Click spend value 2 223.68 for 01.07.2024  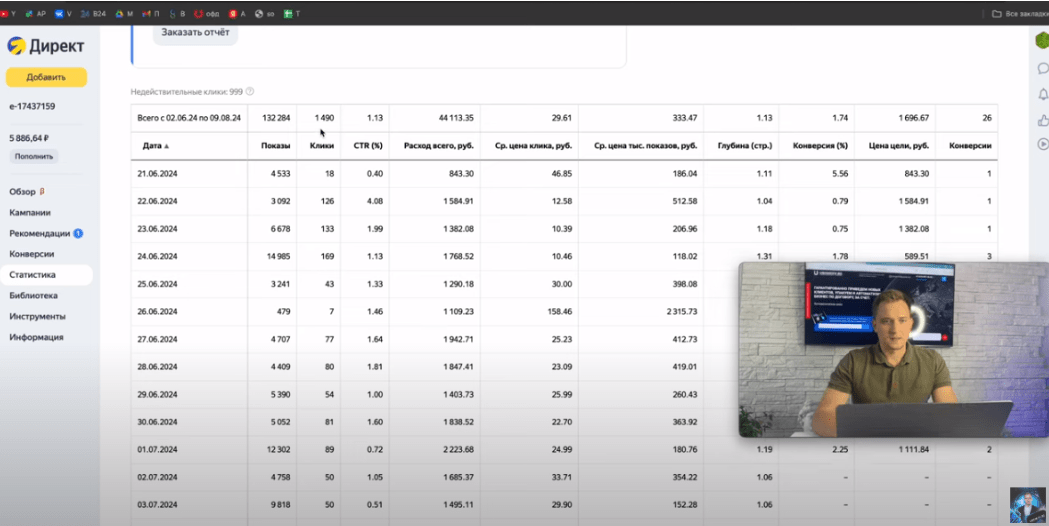coord(458,450)
